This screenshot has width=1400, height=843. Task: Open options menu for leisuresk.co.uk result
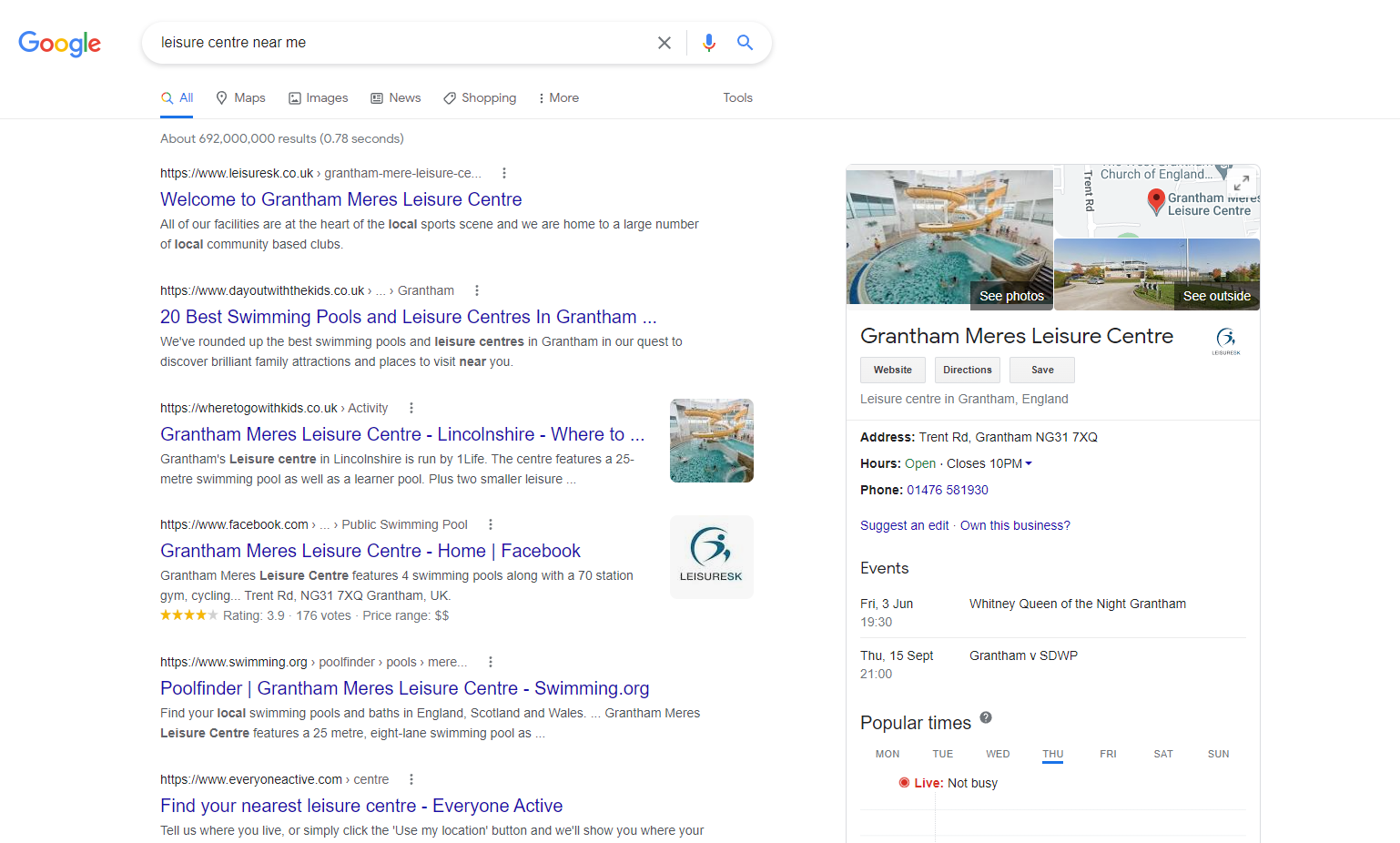504,173
